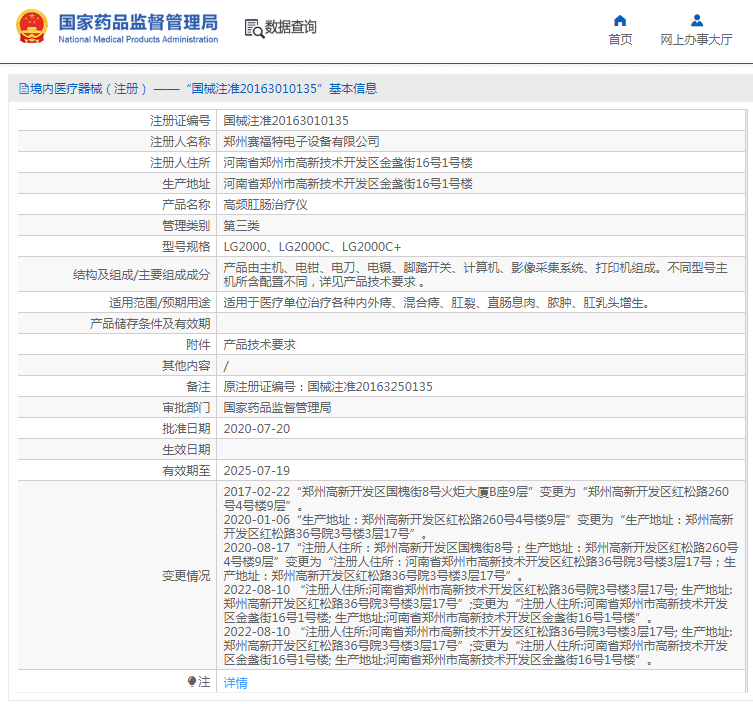Click the document icon before 境内医疗器械
This screenshot has width=753, height=704.
23,89
